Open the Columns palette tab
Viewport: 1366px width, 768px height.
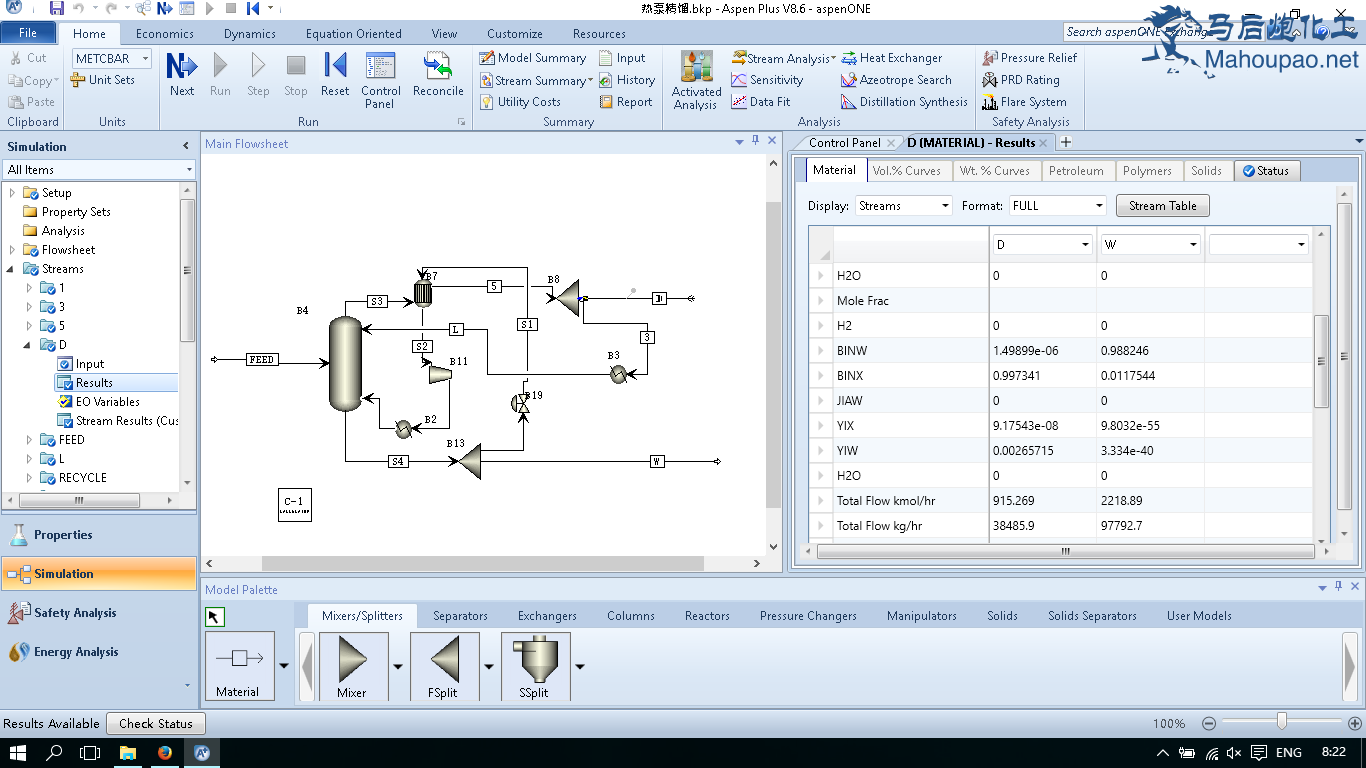pos(630,616)
